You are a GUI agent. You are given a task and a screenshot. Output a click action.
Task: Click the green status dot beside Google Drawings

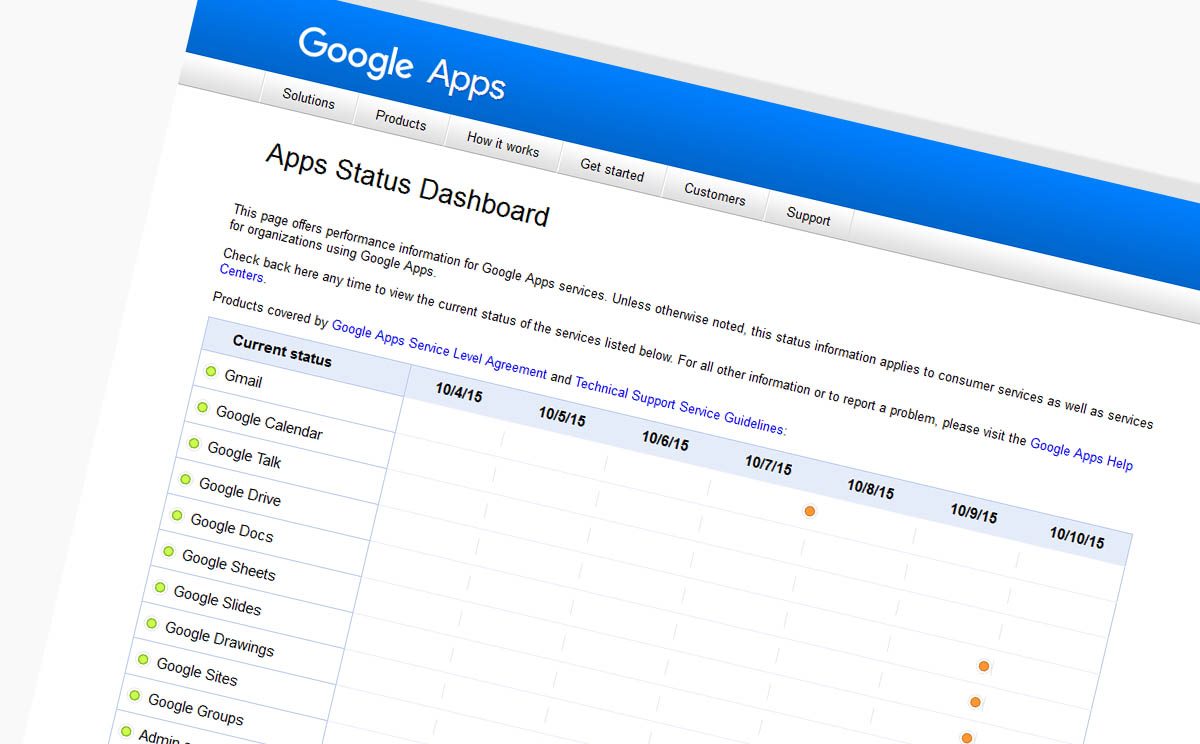coord(152,624)
